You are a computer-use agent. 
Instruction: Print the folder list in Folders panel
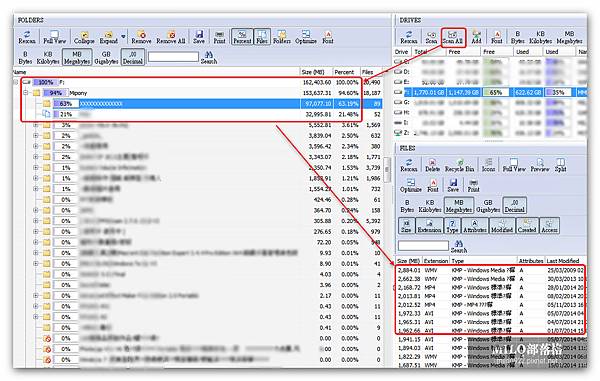219,37
